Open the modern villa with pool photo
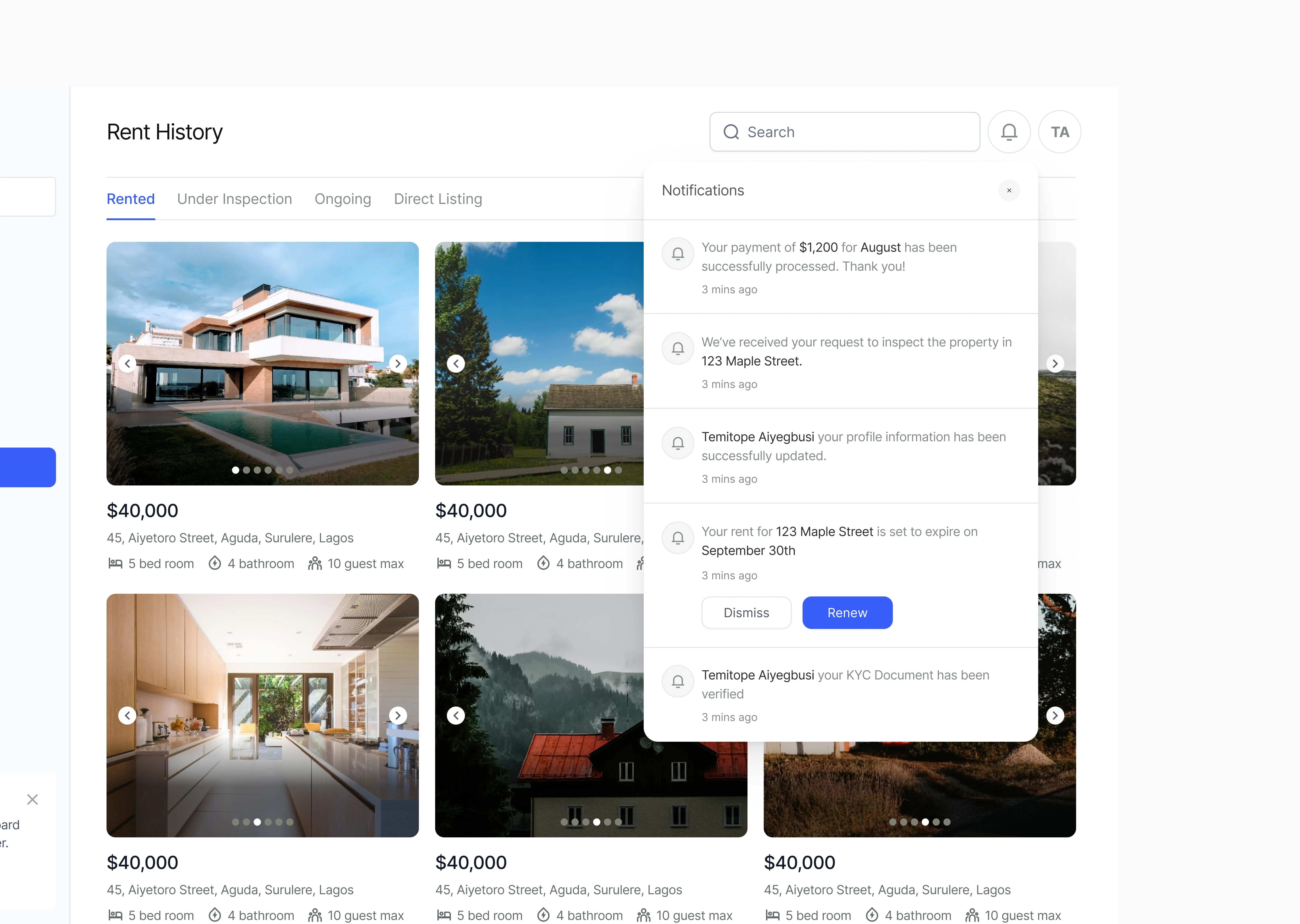Viewport: 1300px width, 924px height. click(262, 364)
